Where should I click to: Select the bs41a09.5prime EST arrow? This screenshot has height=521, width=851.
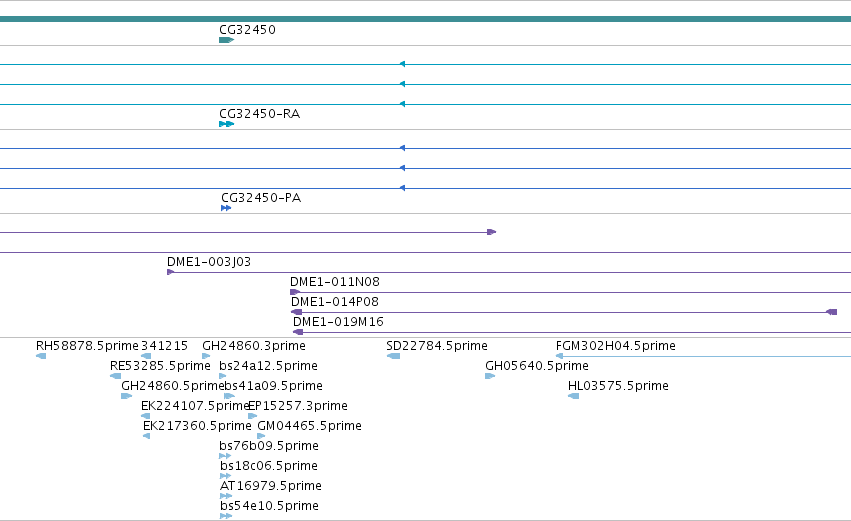coord(230,397)
